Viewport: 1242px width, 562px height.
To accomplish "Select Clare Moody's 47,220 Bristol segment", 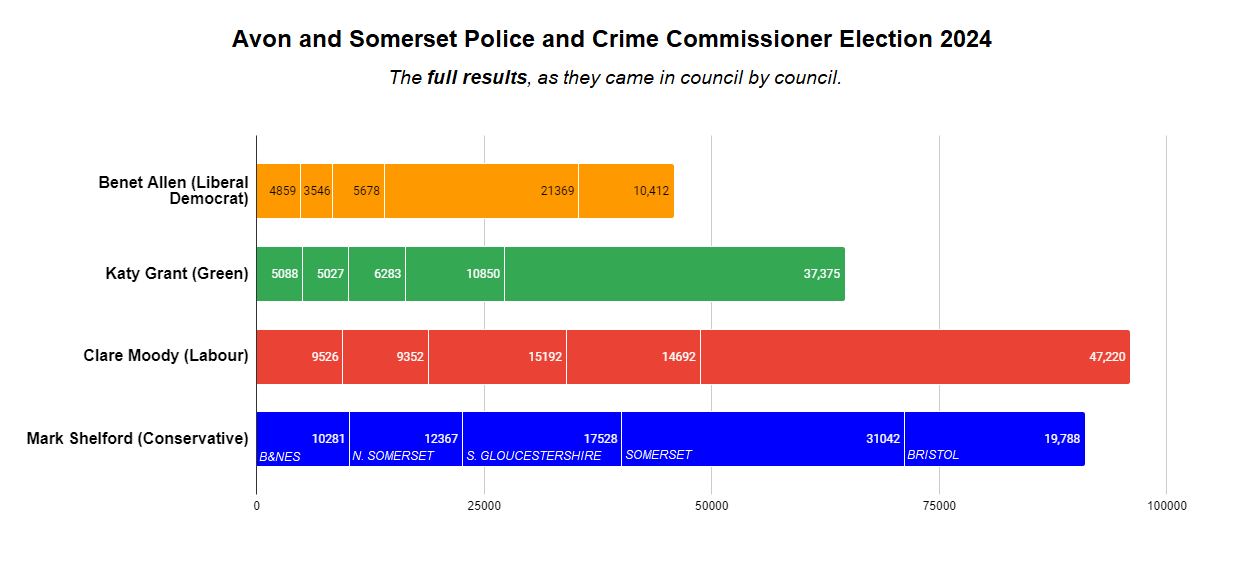I will (x=914, y=357).
